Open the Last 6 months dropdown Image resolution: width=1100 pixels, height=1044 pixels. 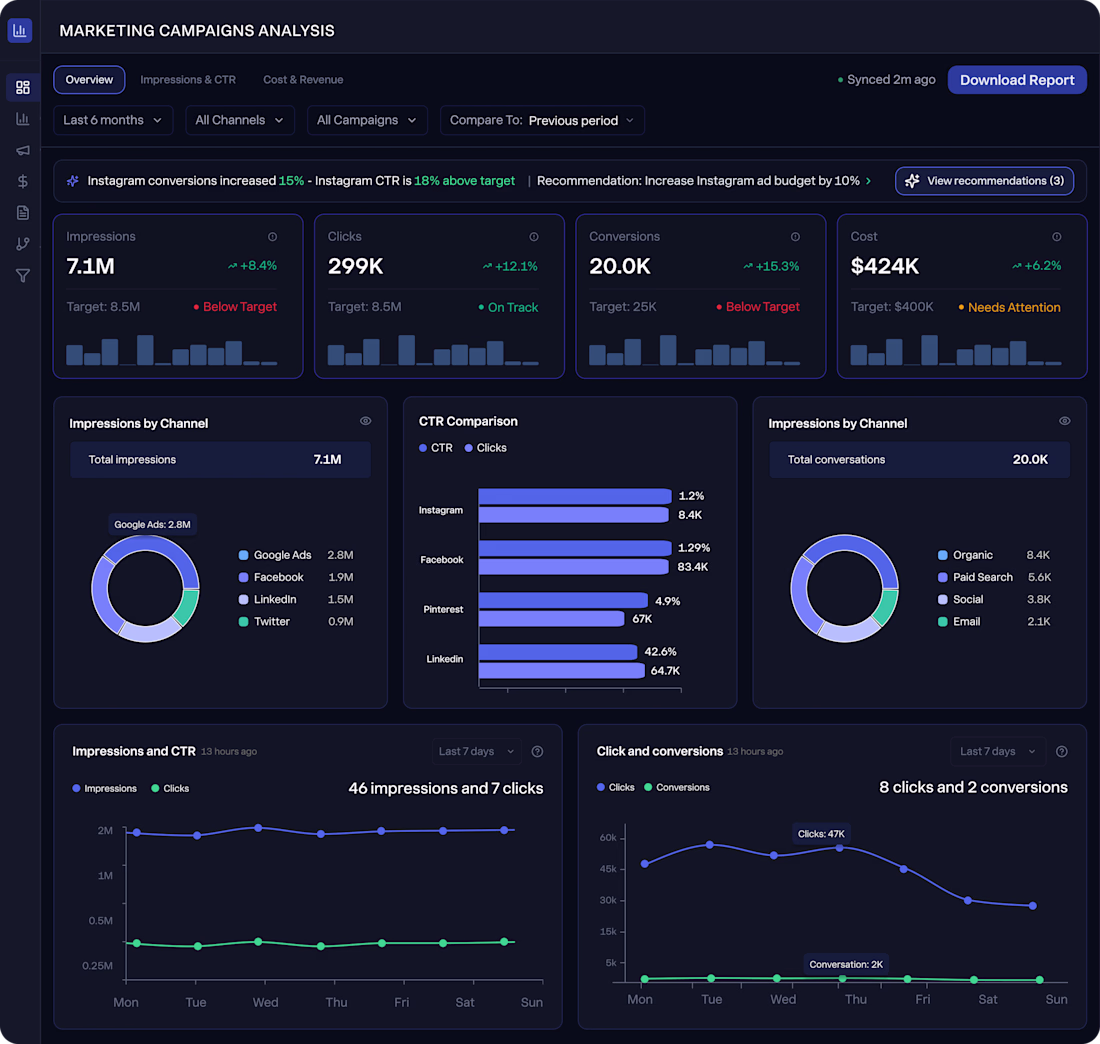coord(113,120)
